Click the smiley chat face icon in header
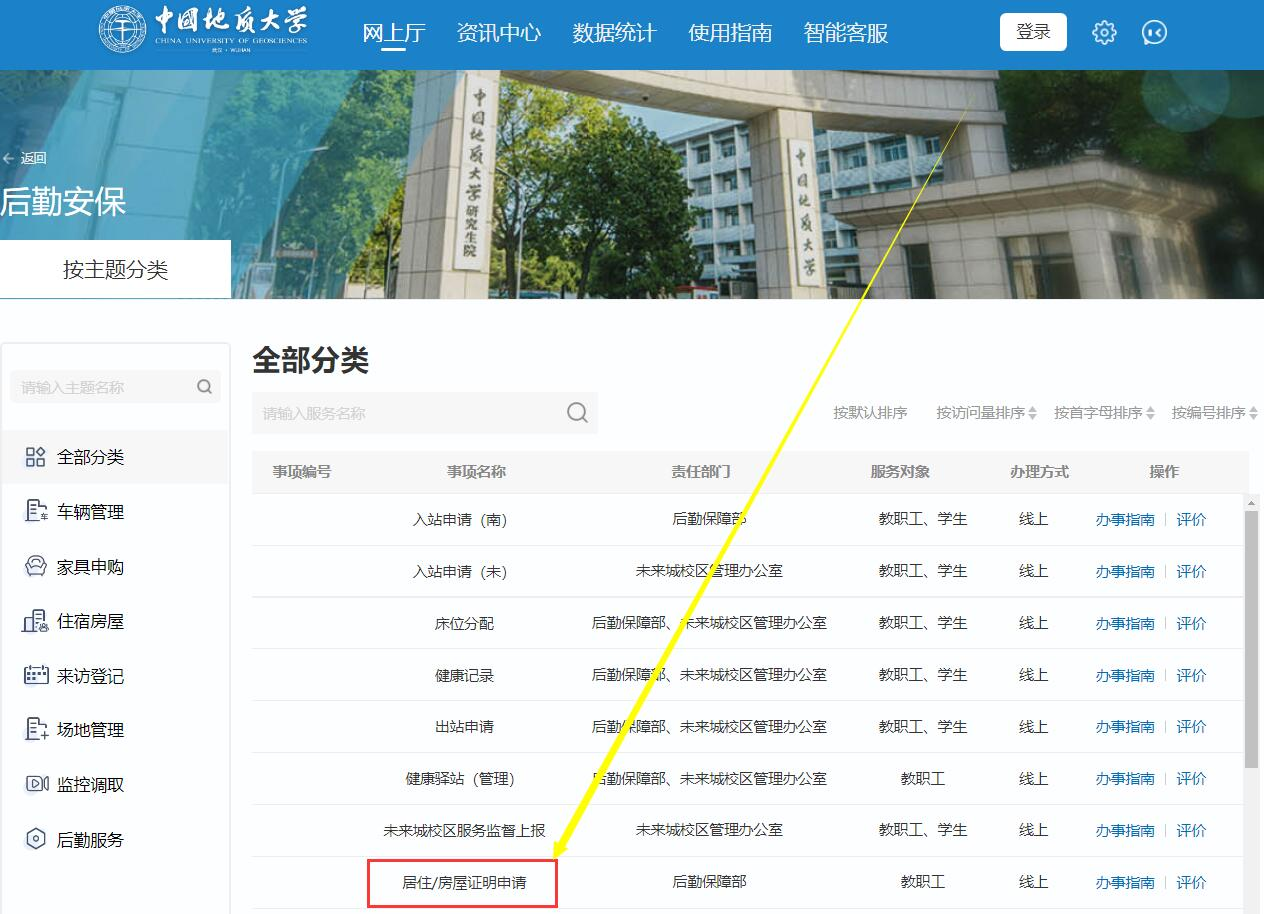This screenshot has width=1264, height=914. (1154, 32)
